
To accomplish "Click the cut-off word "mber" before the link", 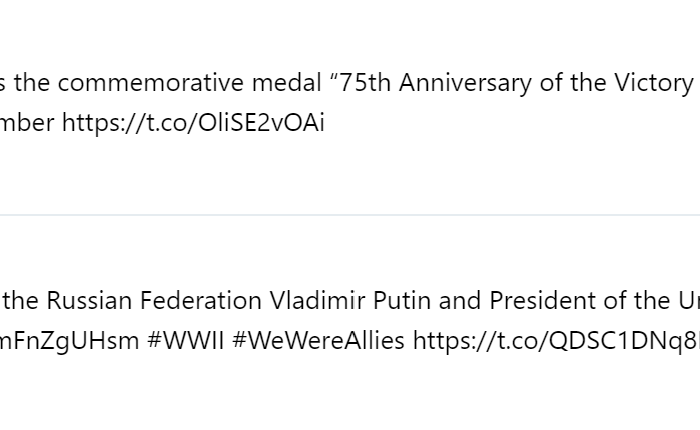I will click(27, 123).
